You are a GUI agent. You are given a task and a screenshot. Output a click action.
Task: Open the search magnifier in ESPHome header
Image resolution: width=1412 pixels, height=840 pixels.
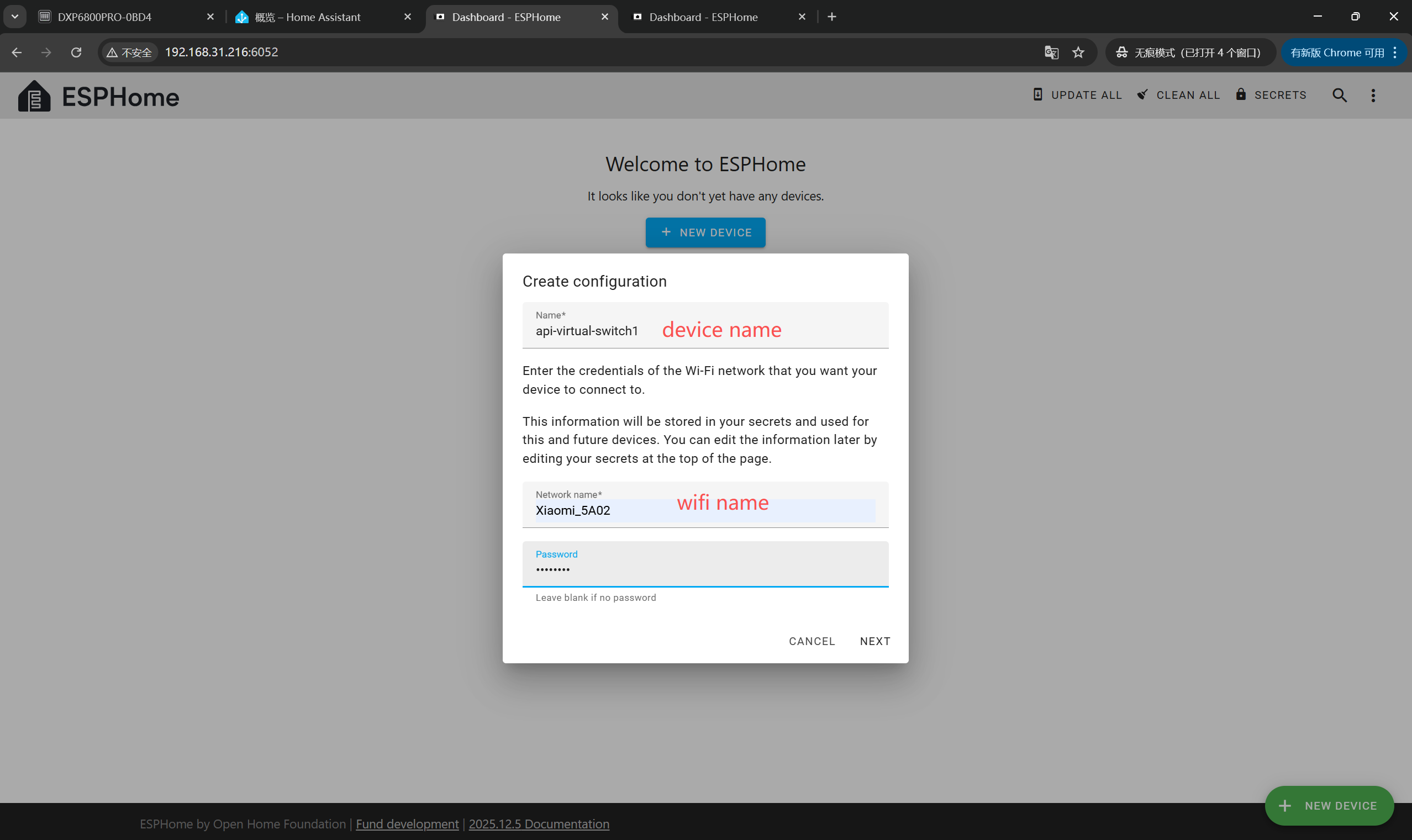[1339, 95]
